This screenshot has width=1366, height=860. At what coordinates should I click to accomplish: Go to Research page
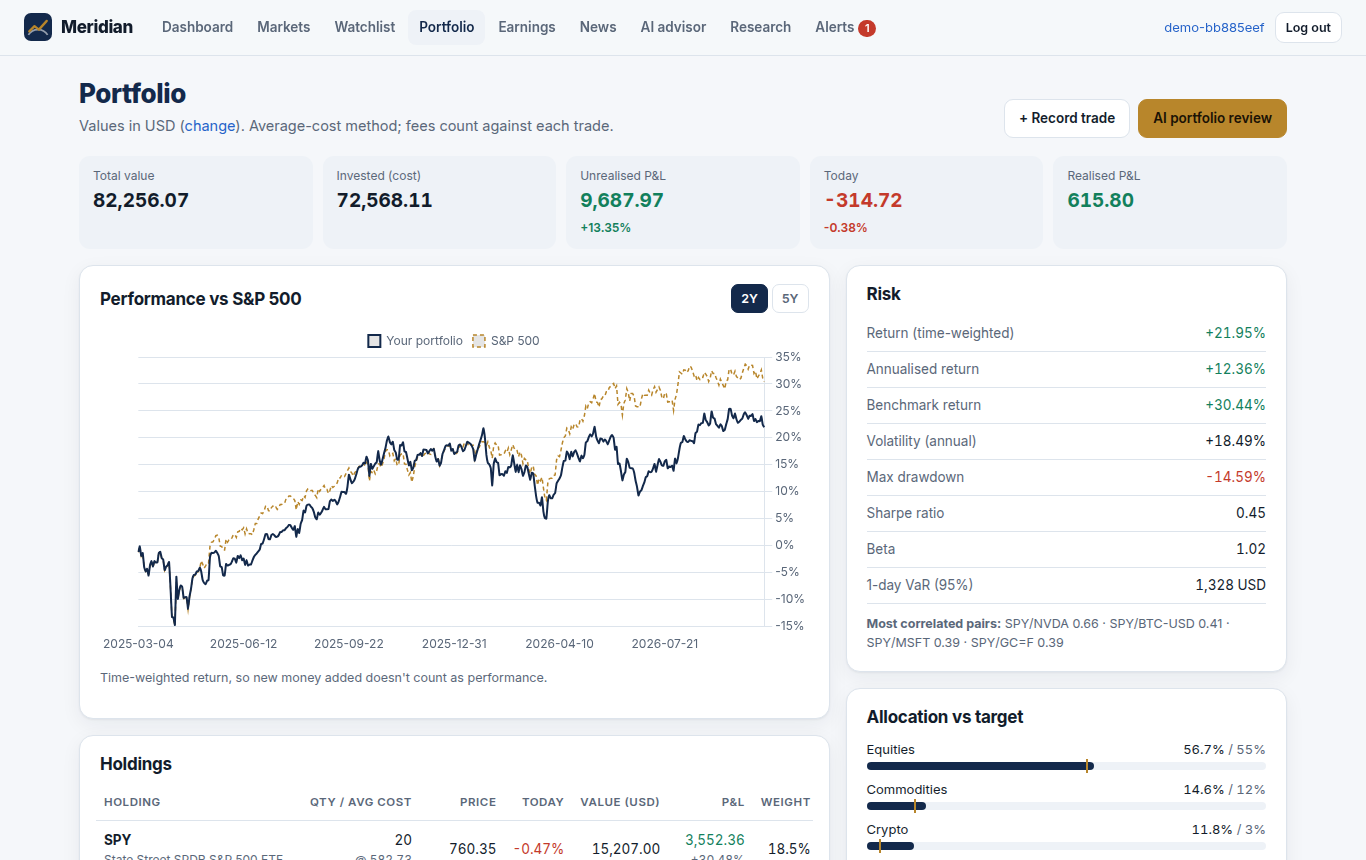(x=760, y=27)
